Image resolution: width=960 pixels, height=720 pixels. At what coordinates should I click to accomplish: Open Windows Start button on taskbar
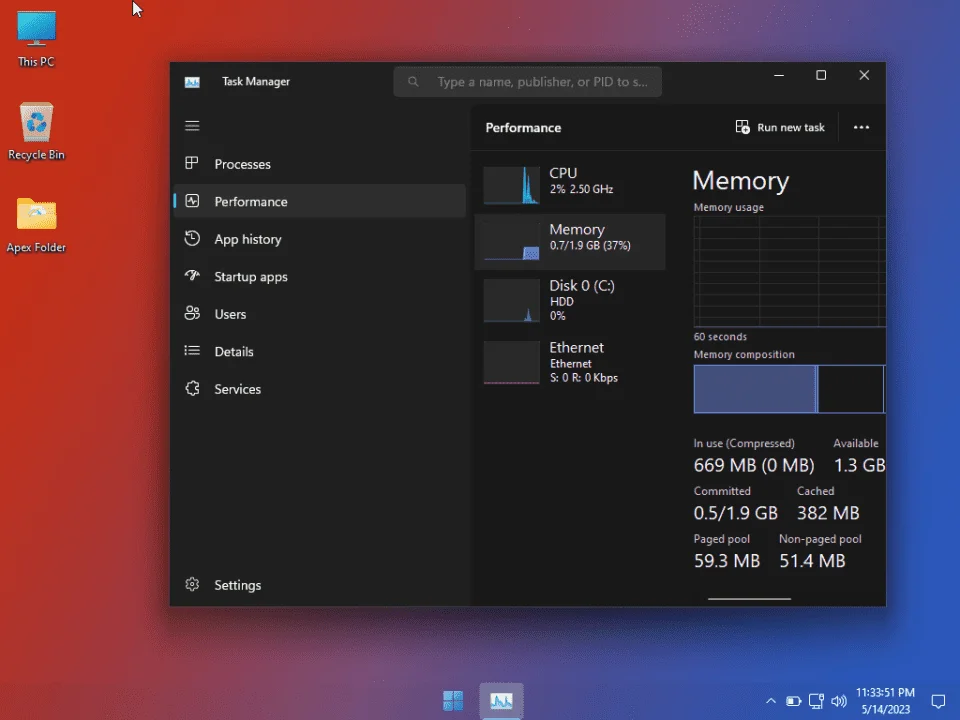pyautogui.click(x=453, y=700)
